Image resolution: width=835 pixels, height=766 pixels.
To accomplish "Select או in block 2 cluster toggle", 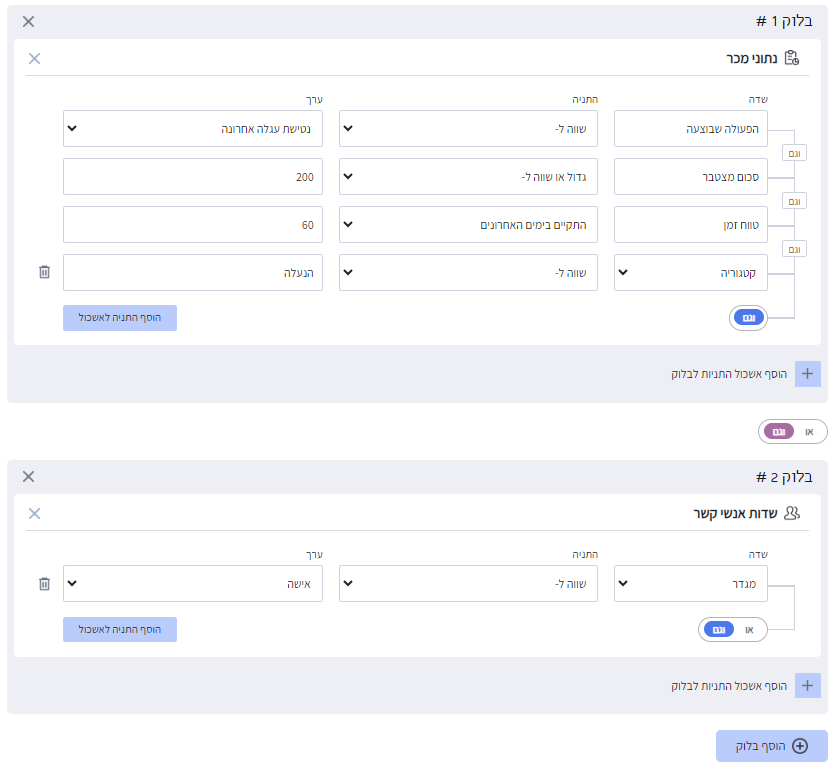I will [750, 630].
